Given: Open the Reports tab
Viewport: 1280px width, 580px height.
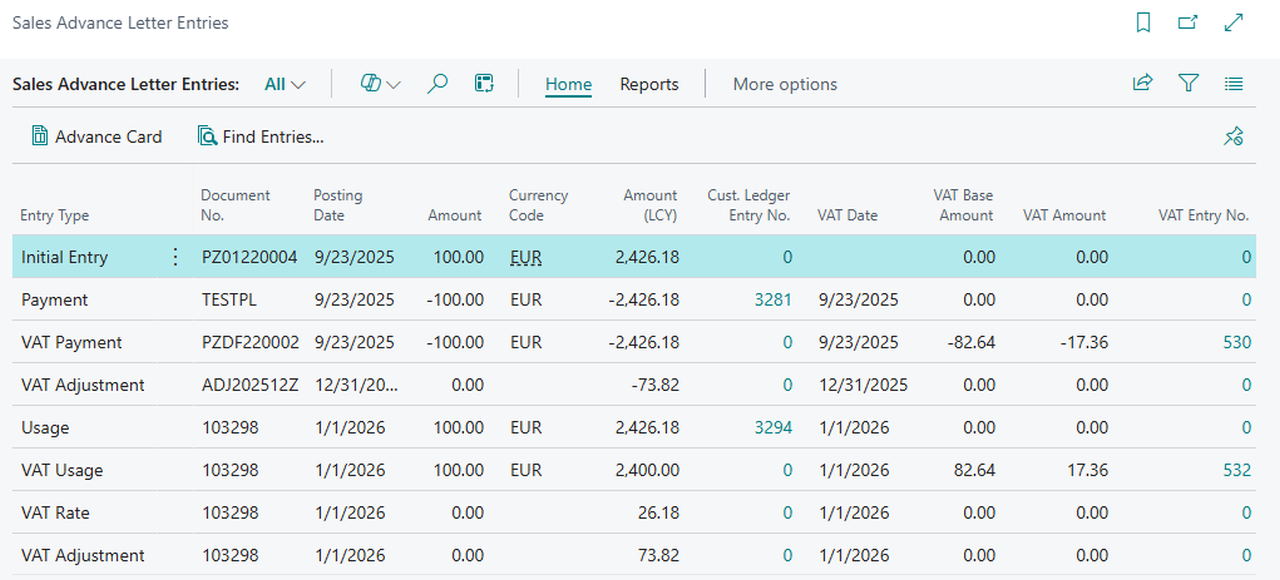Looking at the screenshot, I should [649, 84].
